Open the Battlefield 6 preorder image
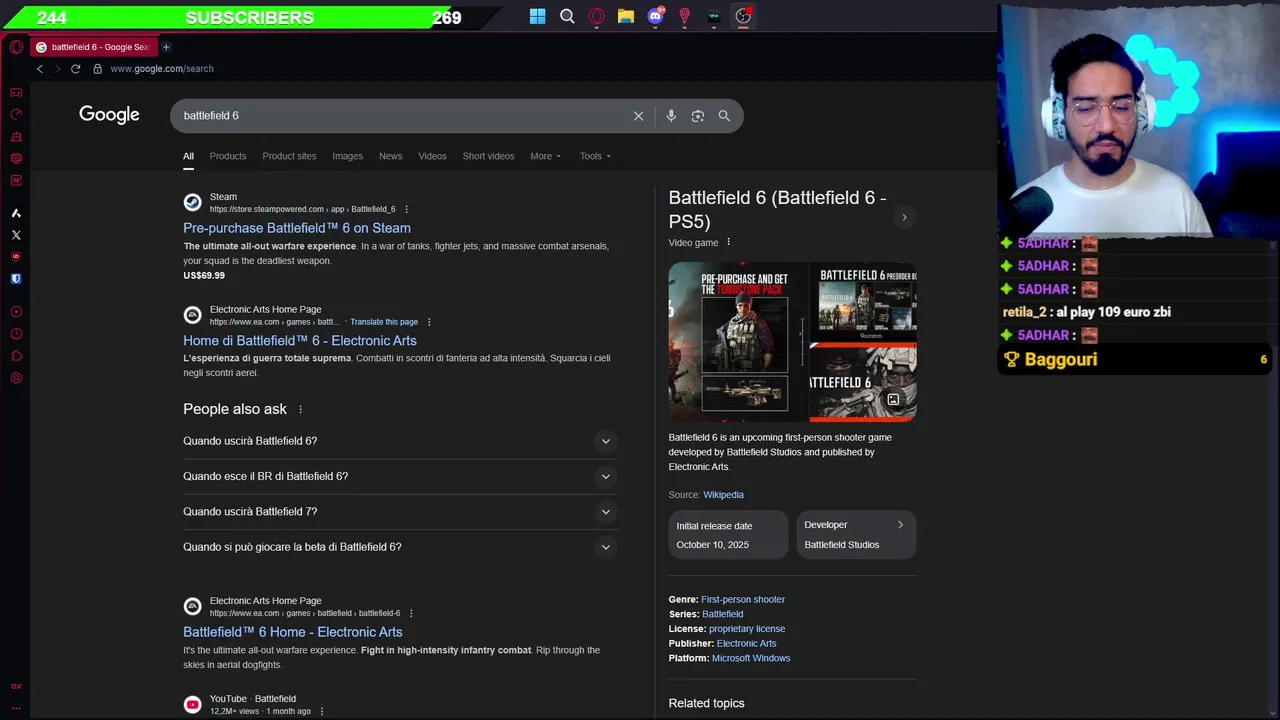 click(863, 301)
